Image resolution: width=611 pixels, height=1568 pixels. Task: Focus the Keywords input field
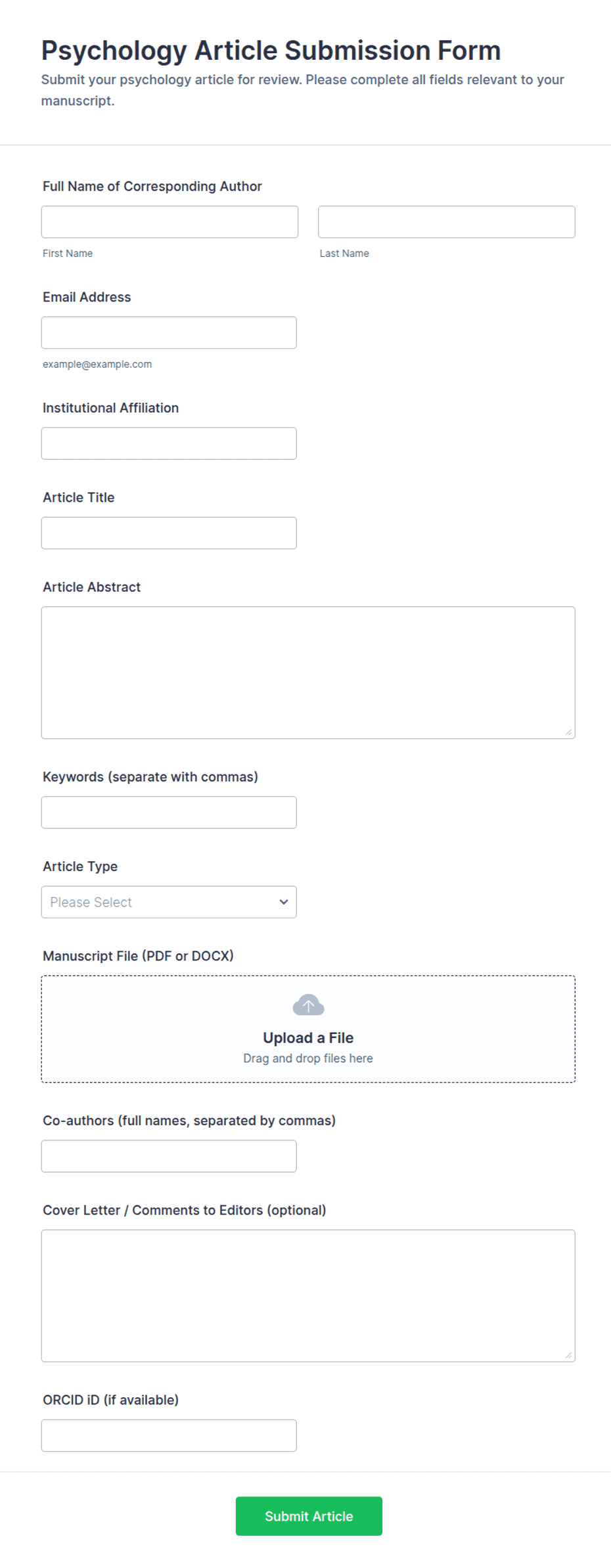pos(169,813)
